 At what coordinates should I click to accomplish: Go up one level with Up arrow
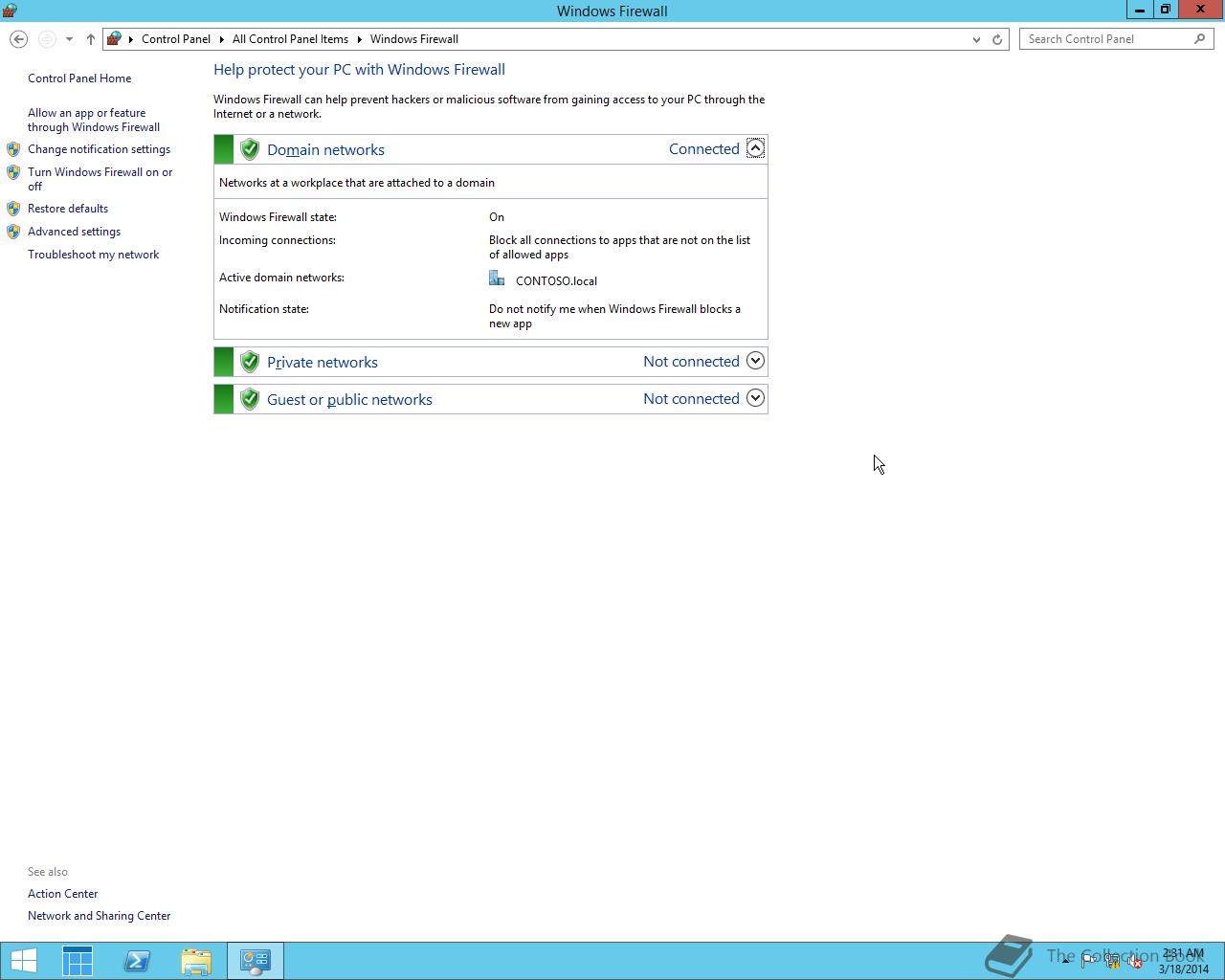coord(91,39)
